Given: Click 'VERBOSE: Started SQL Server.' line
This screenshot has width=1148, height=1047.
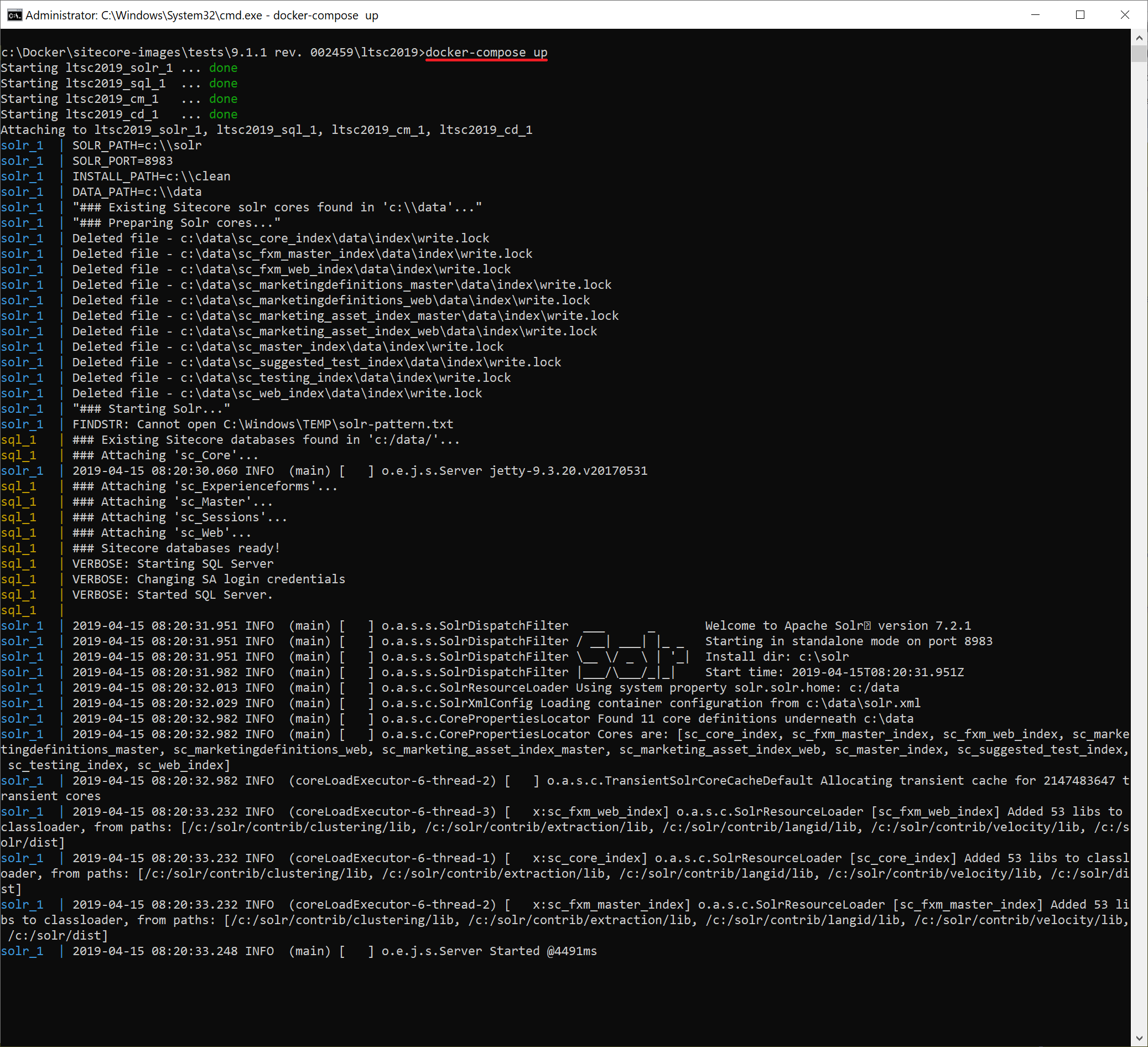Looking at the screenshot, I should (172, 595).
